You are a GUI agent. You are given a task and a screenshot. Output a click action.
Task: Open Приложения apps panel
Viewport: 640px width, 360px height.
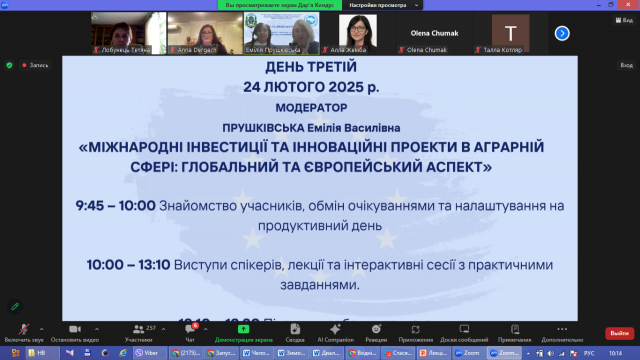[x=416, y=333]
